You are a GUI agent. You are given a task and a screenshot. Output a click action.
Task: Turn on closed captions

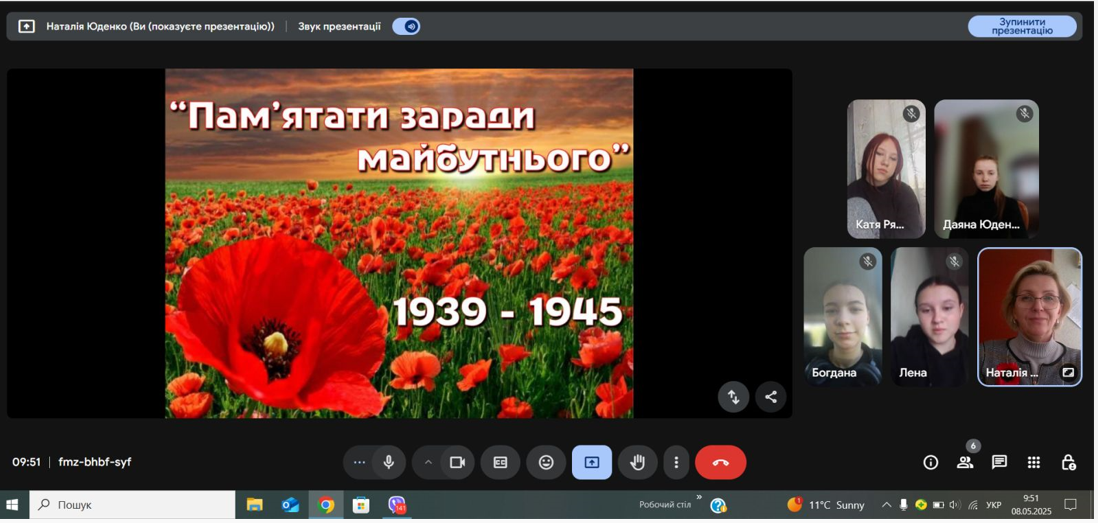(500, 462)
